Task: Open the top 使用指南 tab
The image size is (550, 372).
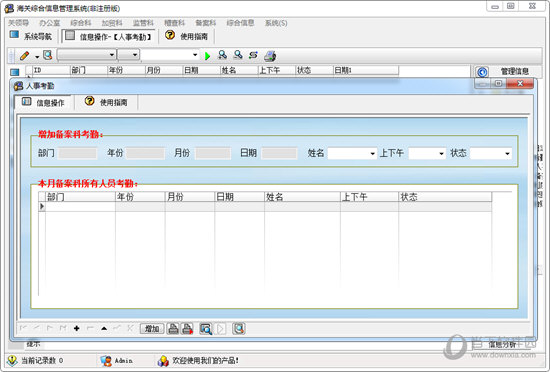Action: (187, 36)
